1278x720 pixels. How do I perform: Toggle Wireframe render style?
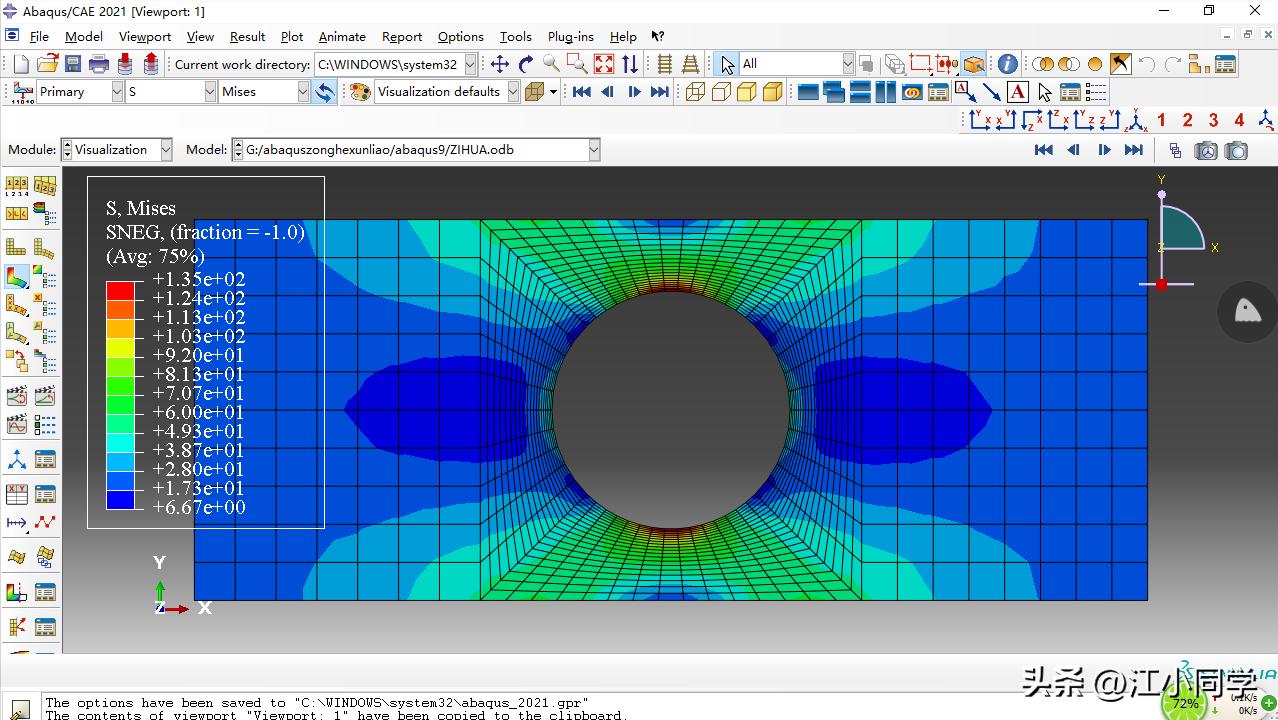pyautogui.click(x=695, y=91)
